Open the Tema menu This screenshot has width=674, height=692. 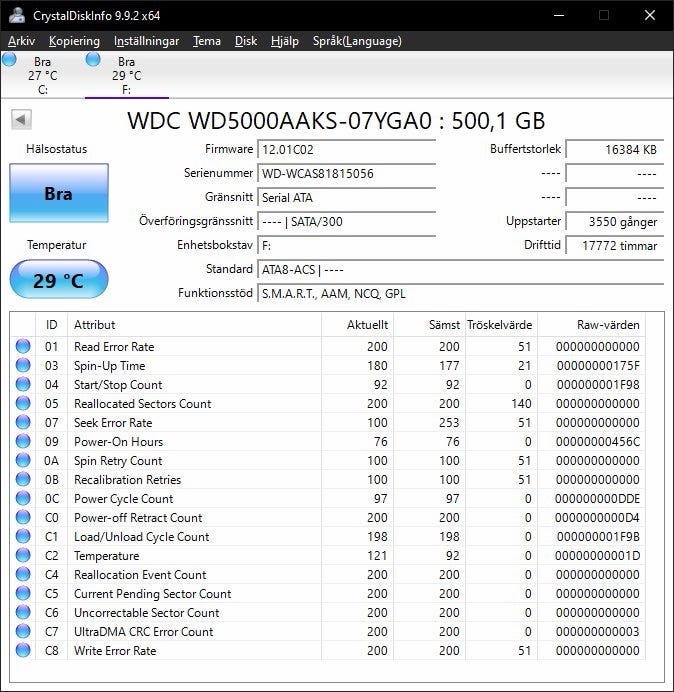[x=207, y=41]
